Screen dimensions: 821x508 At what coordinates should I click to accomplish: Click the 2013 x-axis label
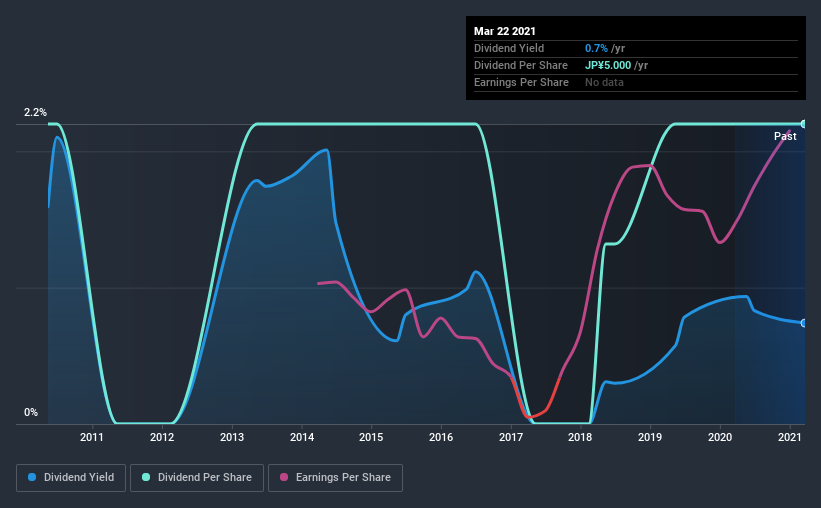231,437
